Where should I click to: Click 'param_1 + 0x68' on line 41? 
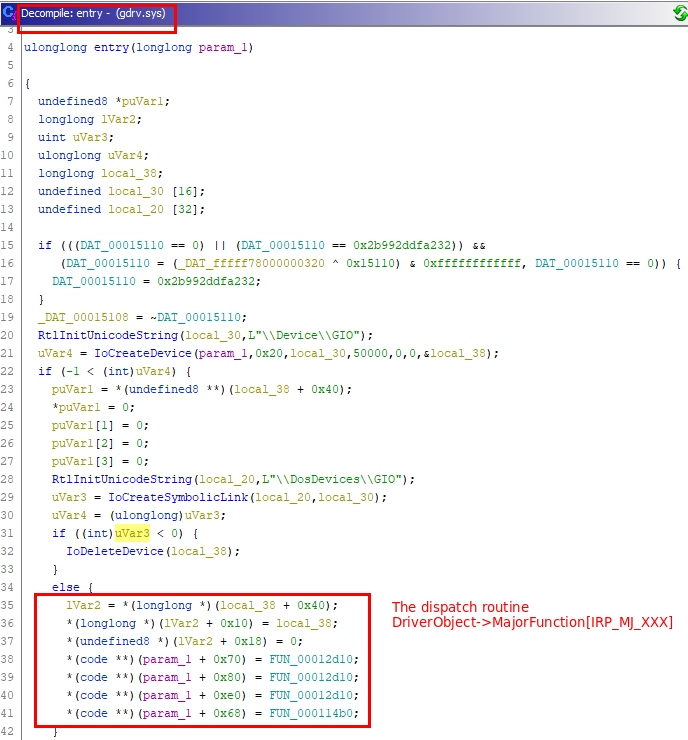191,714
